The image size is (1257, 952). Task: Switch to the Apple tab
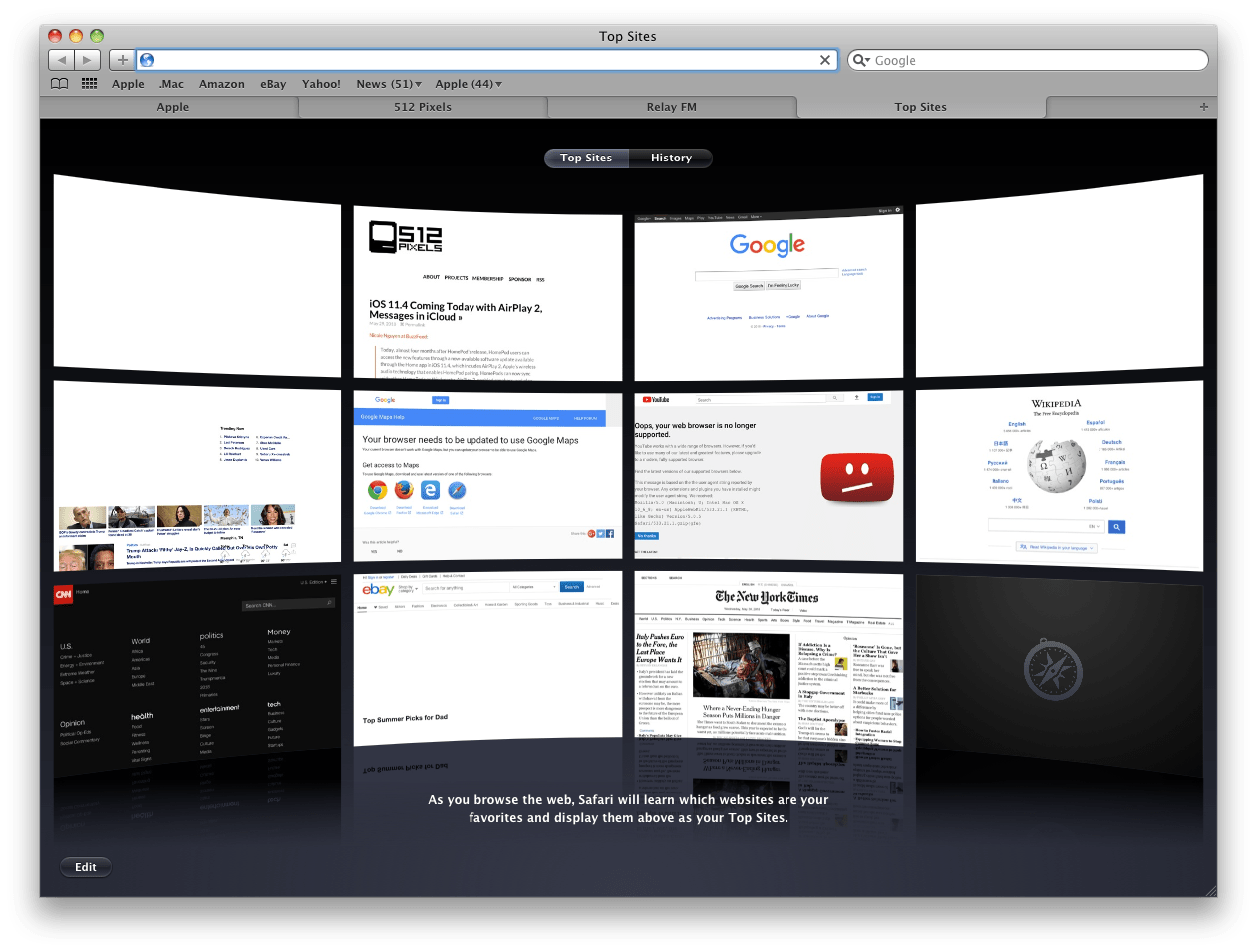pos(172,107)
